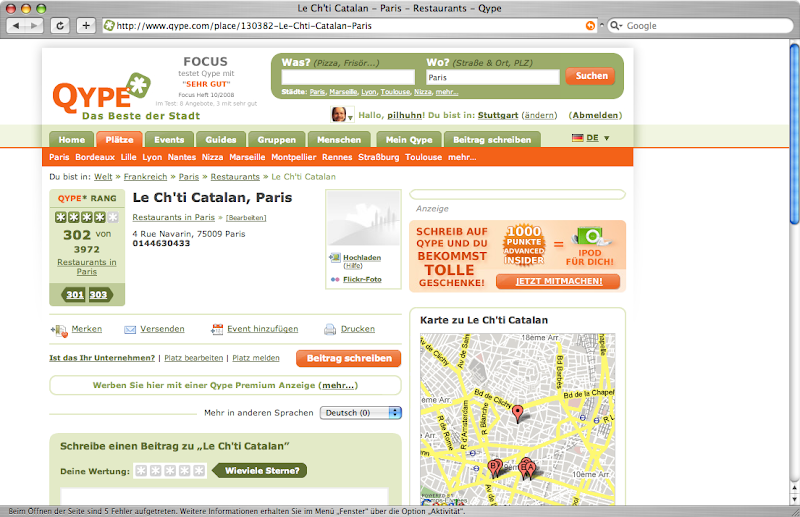Click the Frankreich breadcrumb link

pos(145,177)
